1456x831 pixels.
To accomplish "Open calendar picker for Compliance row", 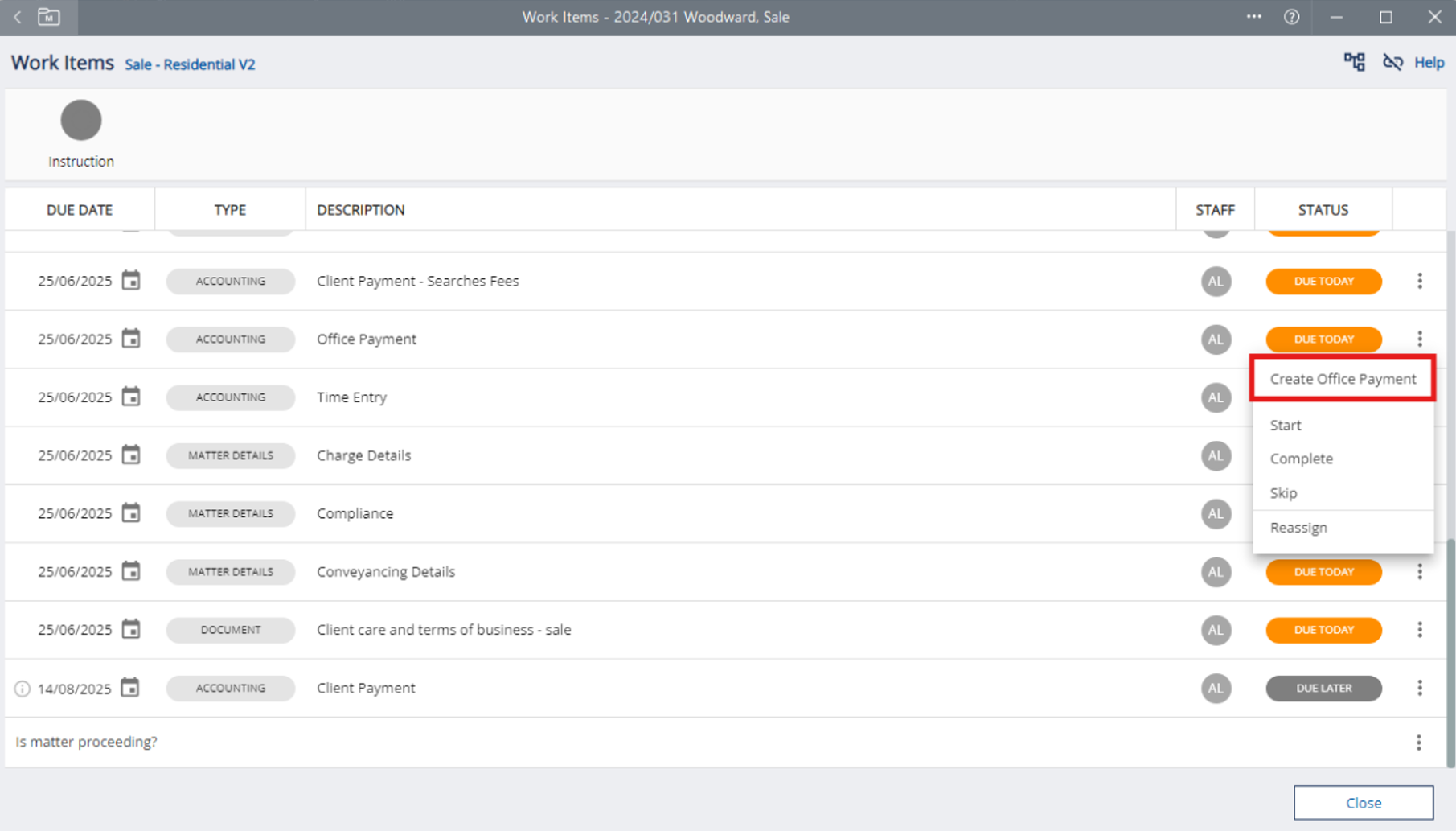I will [131, 513].
